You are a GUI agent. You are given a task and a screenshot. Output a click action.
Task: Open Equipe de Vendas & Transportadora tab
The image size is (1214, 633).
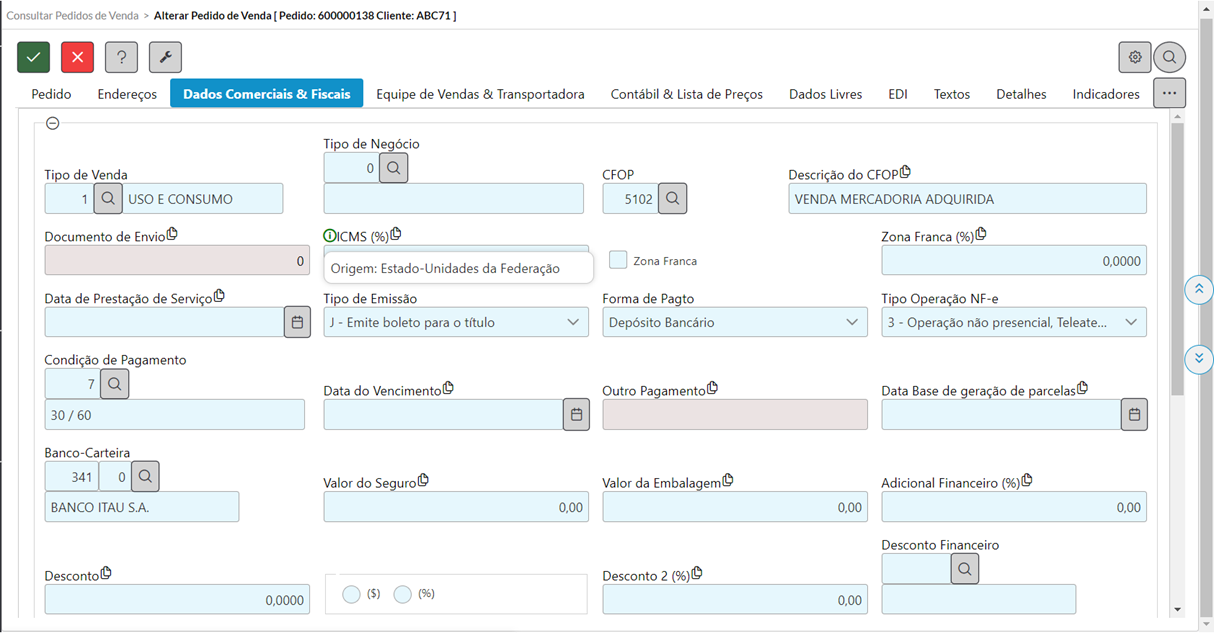(480, 94)
